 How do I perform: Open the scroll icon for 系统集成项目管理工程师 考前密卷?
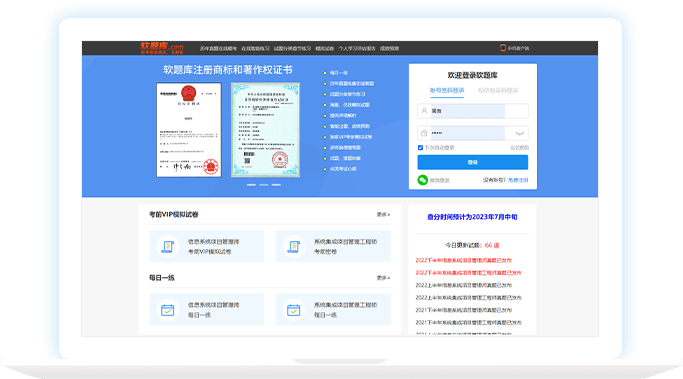[x=294, y=246]
